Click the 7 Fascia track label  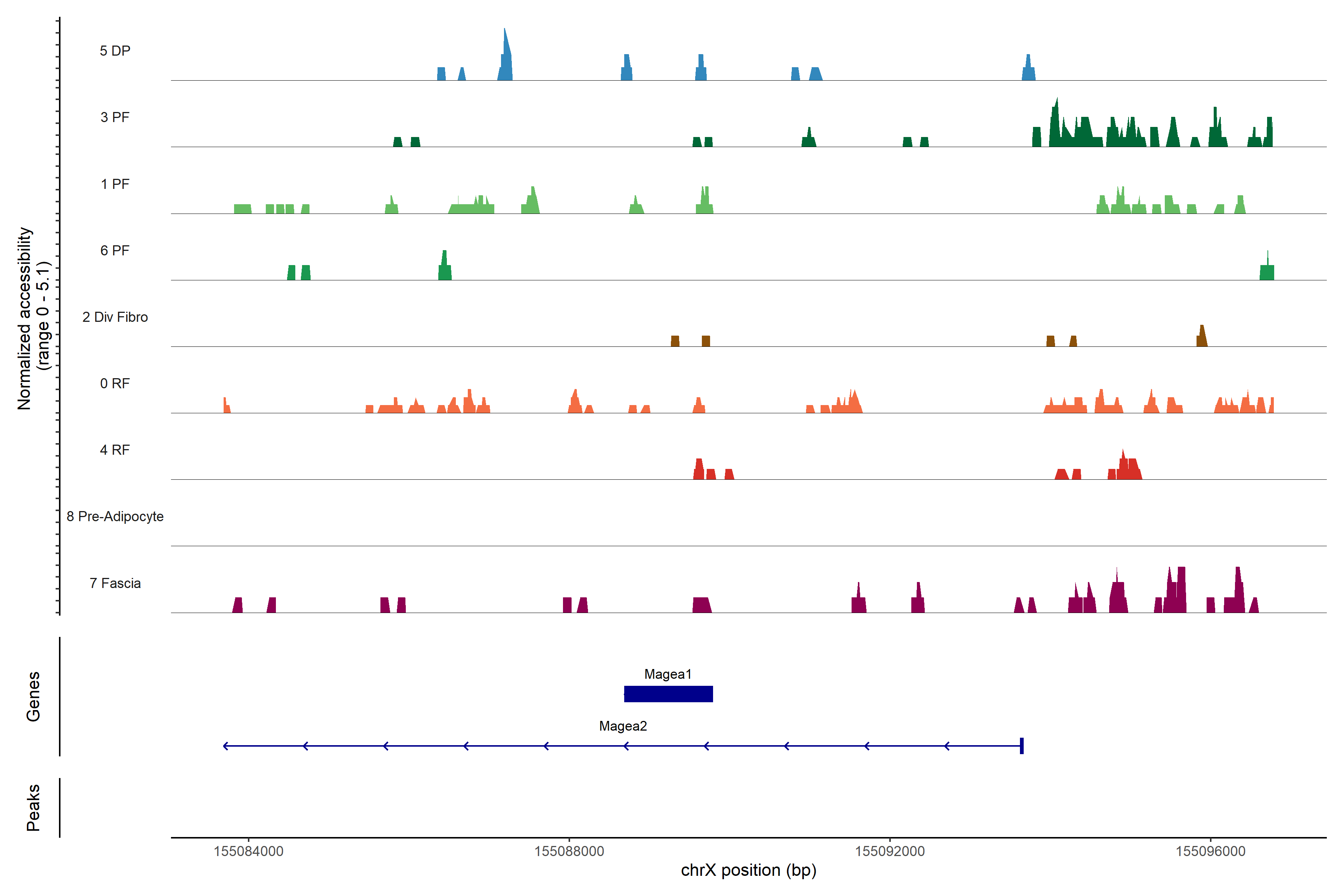pyautogui.click(x=115, y=583)
